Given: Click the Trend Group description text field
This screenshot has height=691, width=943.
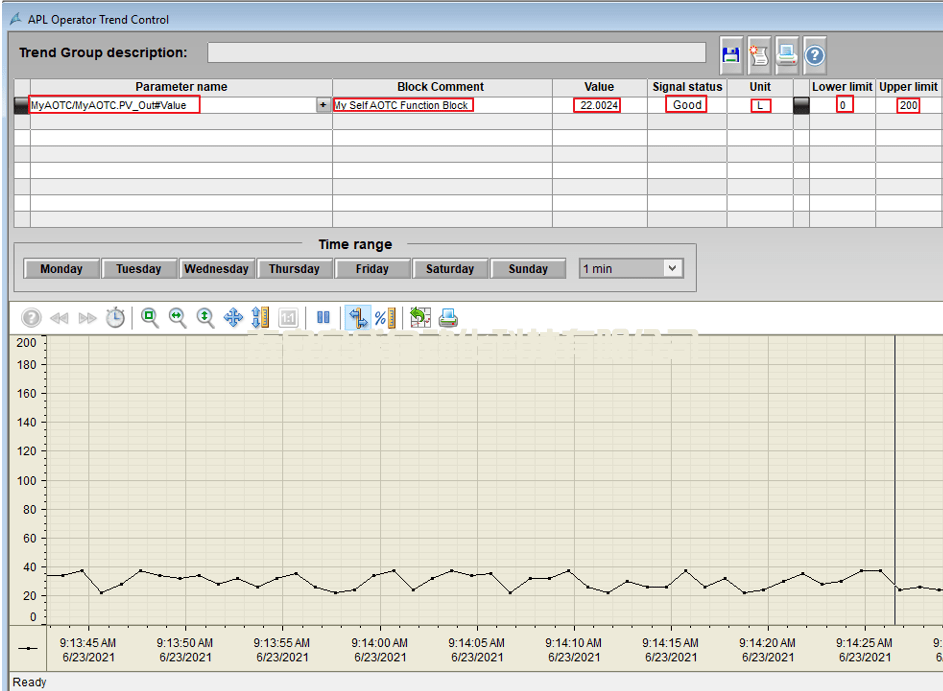Looking at the screenshot, I should pyautogui.click(x=456, y=53).
